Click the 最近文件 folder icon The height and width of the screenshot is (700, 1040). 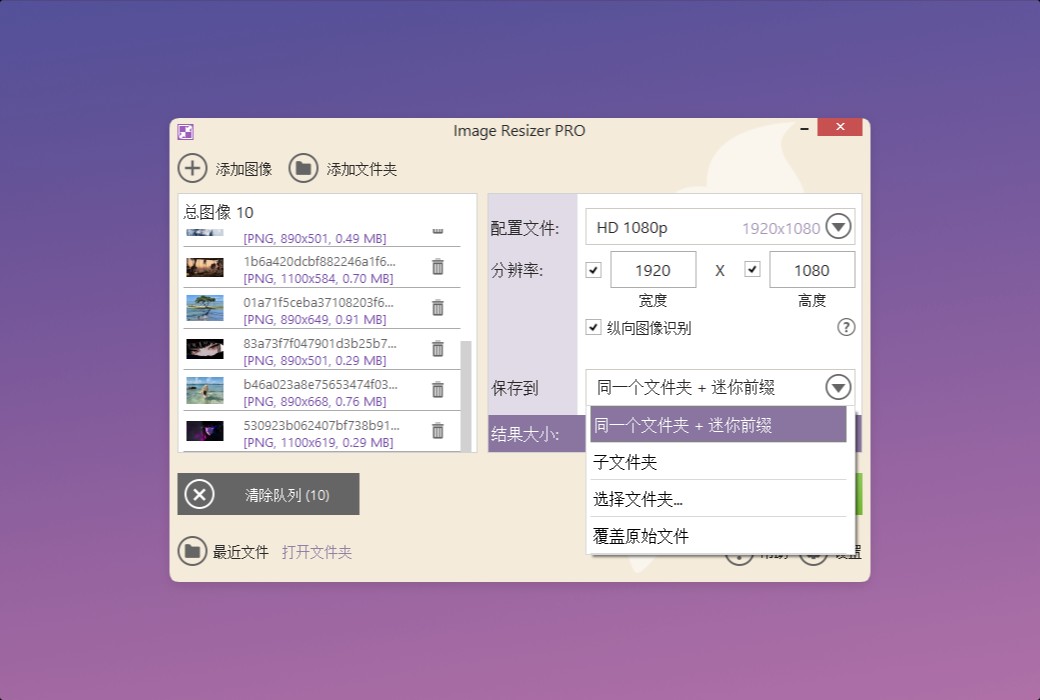[x=192, y=551]
